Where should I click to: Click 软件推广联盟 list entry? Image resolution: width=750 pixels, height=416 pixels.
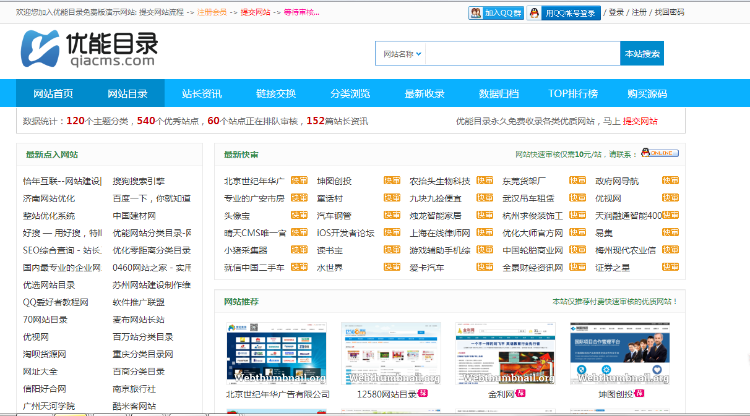pyautogui.click(x=139, y=302)
